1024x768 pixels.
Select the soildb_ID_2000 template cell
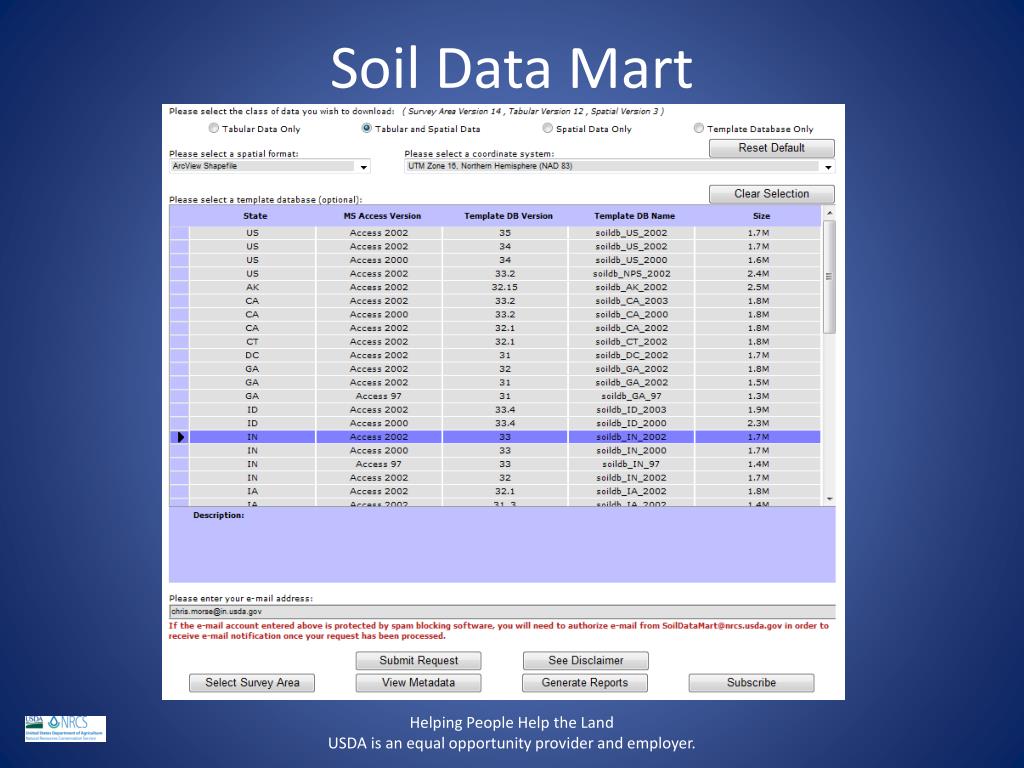[x=632, y=423]
